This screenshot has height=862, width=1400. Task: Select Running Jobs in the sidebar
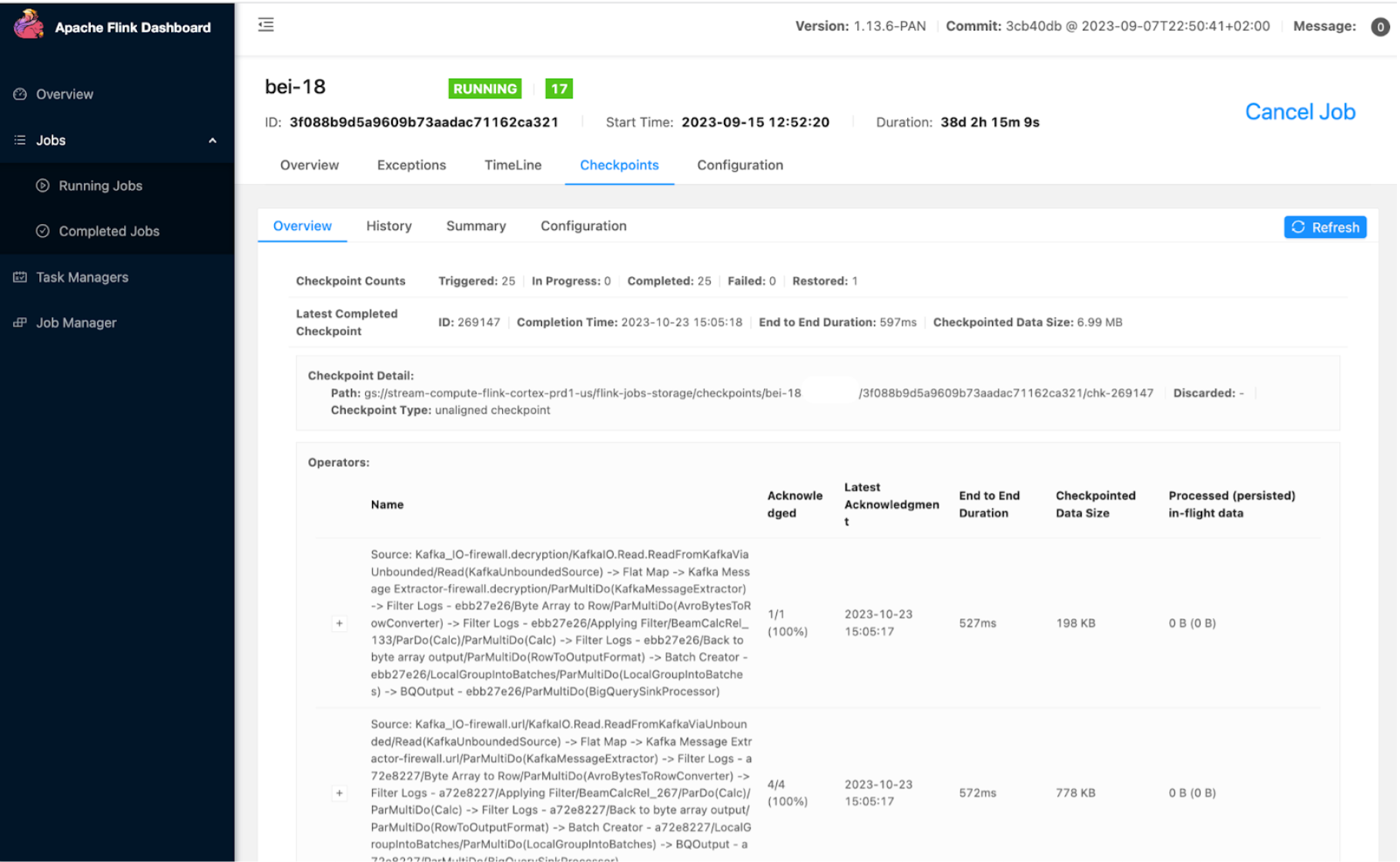point(99,185)
